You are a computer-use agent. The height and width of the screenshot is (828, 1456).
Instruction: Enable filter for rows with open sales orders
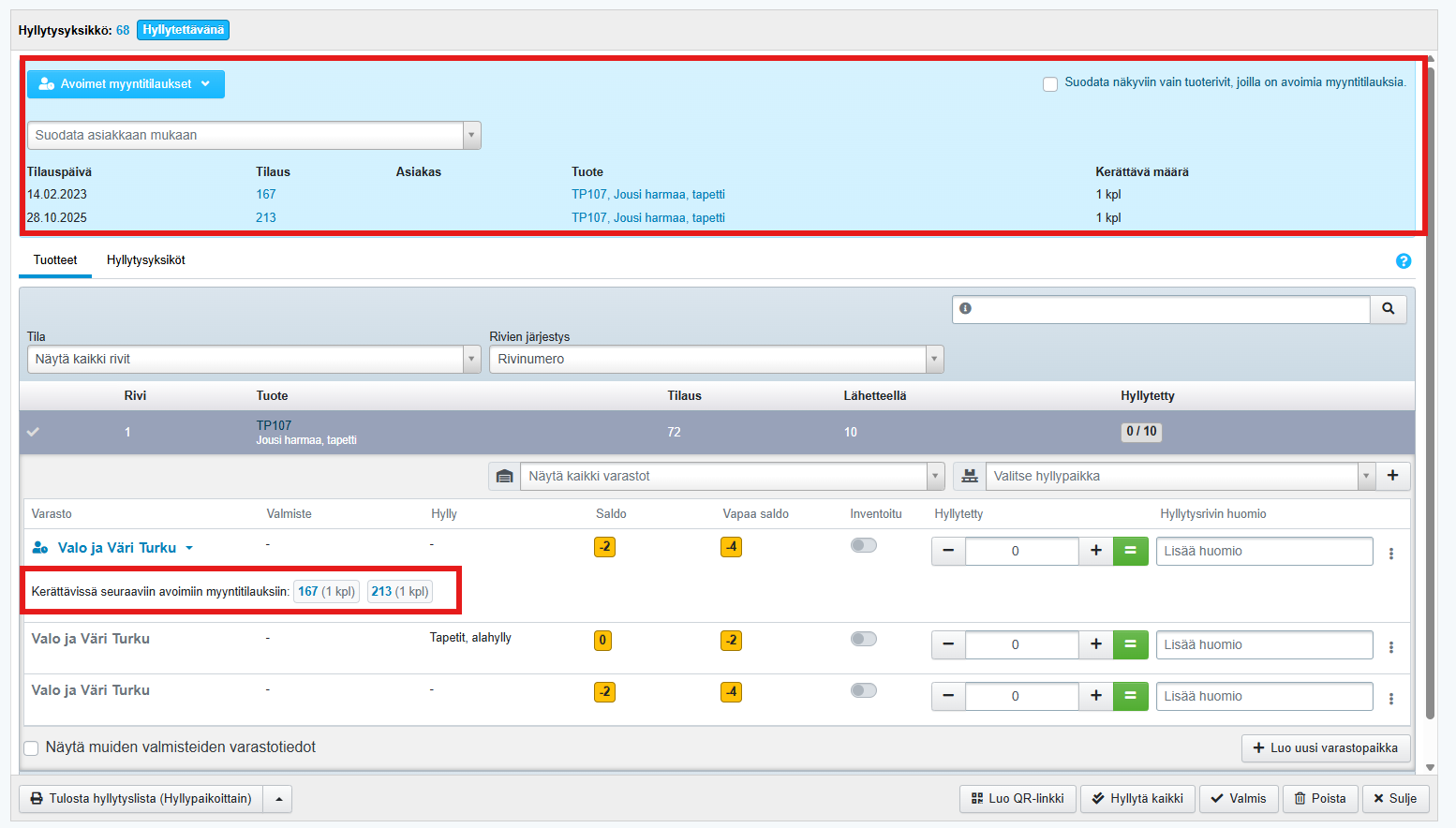1050,84
